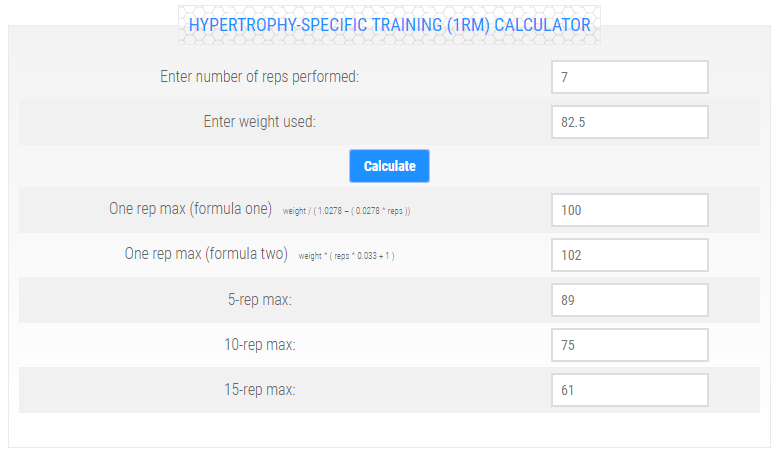The height and width of the screenshot is (455, 779).
Task: Click the 'One rep max (formula one)' label
Action: click(190, 210)
